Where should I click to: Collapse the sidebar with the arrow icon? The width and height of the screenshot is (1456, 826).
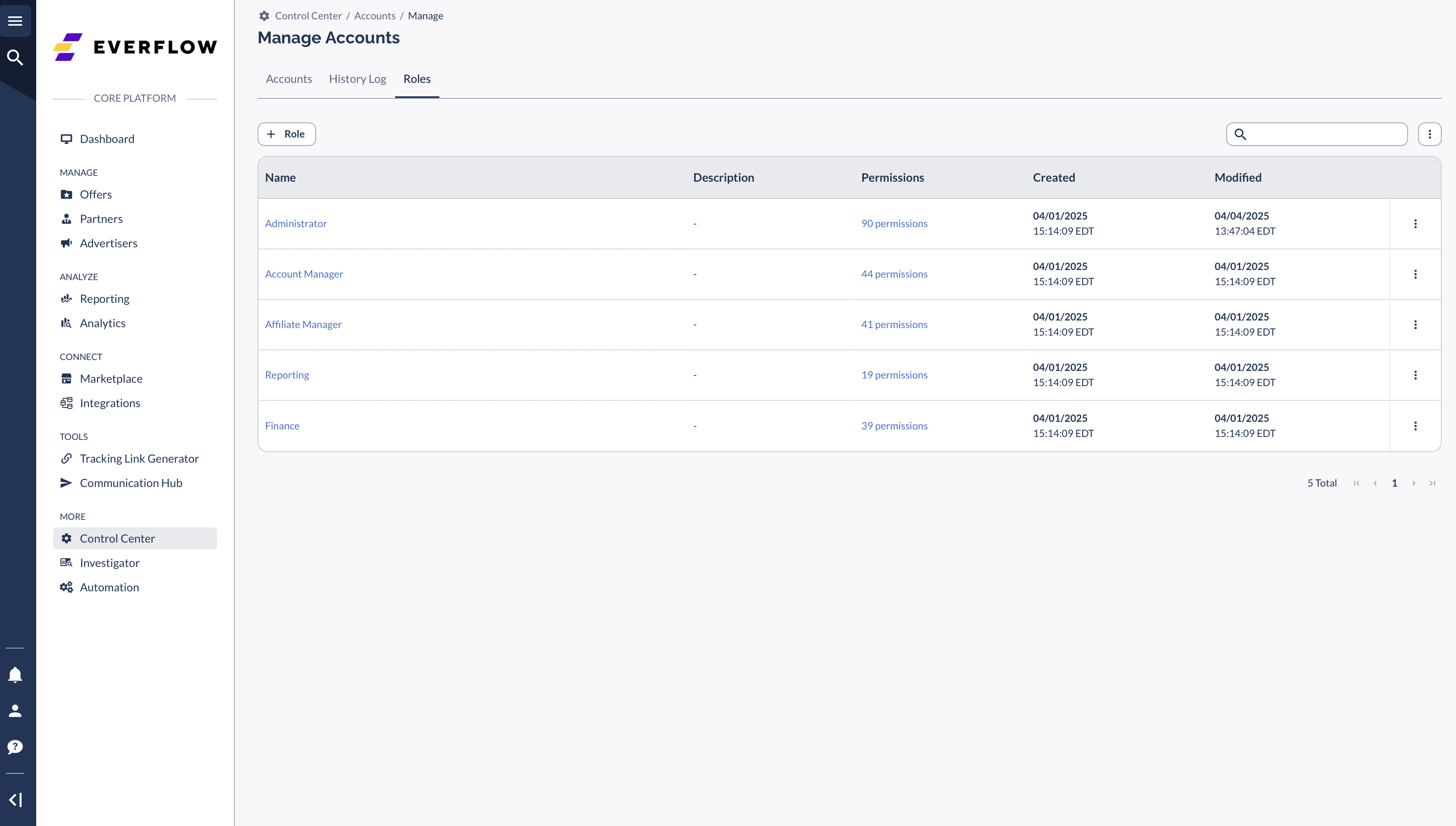click(x=15, y=800)
